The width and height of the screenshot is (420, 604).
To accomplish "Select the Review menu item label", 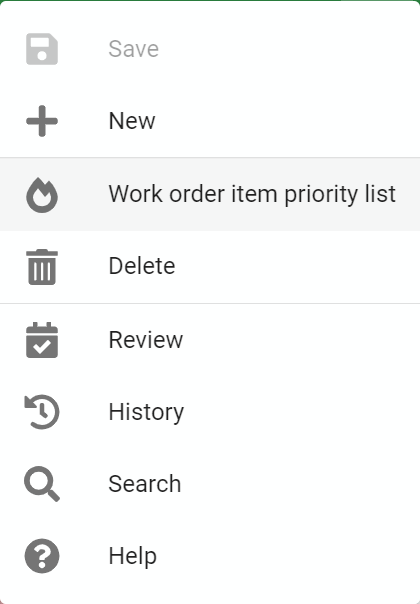I will tap(146, 340).
